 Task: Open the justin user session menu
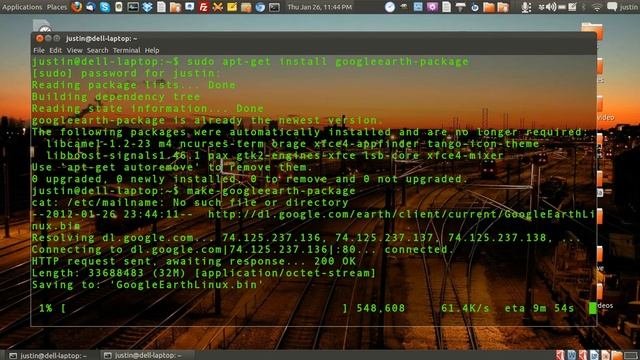pos(629,7)
